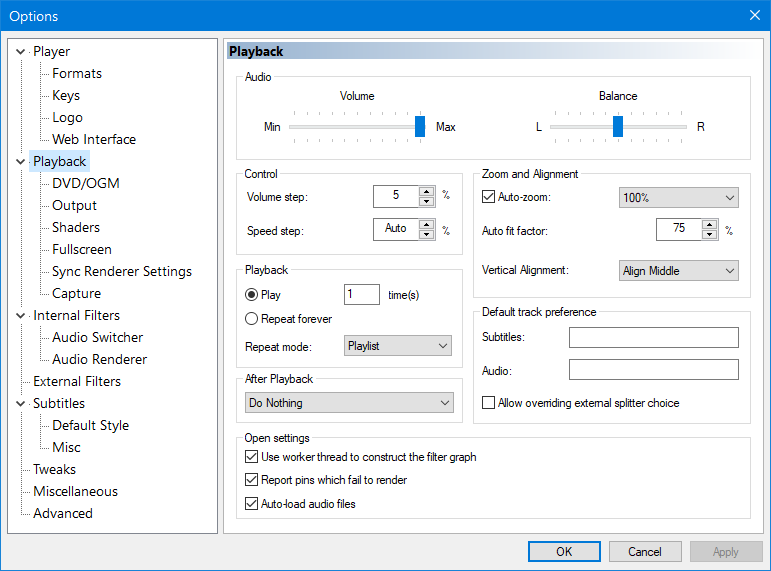Select the Player tree item
Viewport: 771px width, 571px height.
point(52,52)
